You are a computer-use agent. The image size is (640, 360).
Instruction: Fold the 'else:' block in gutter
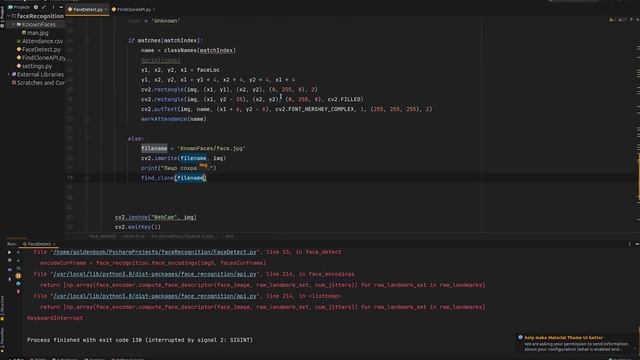87,139
